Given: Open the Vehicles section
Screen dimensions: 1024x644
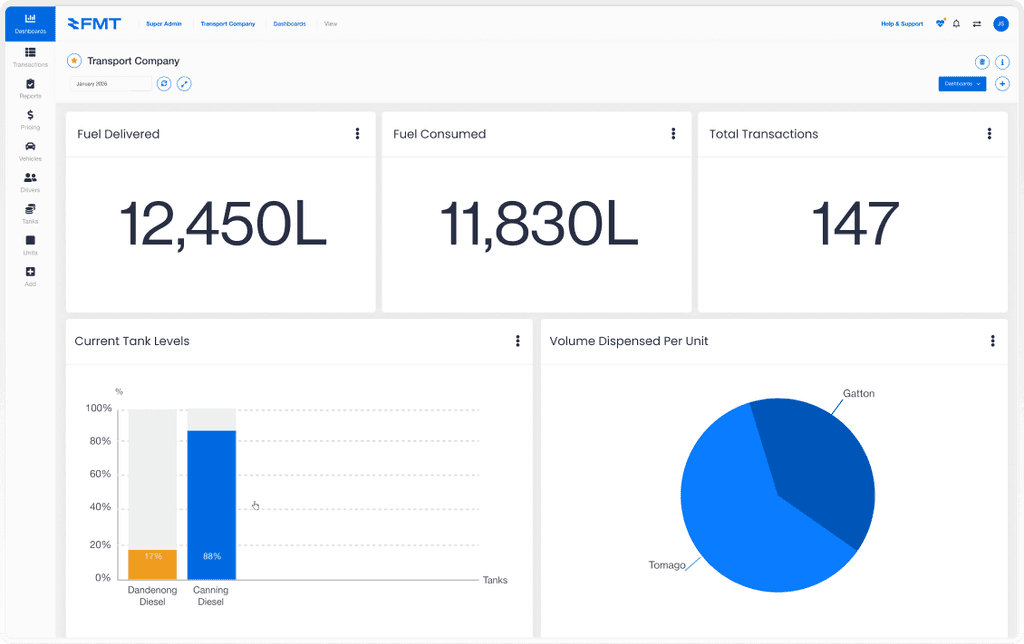Looking at the screenshot, I should pos(30,150).
